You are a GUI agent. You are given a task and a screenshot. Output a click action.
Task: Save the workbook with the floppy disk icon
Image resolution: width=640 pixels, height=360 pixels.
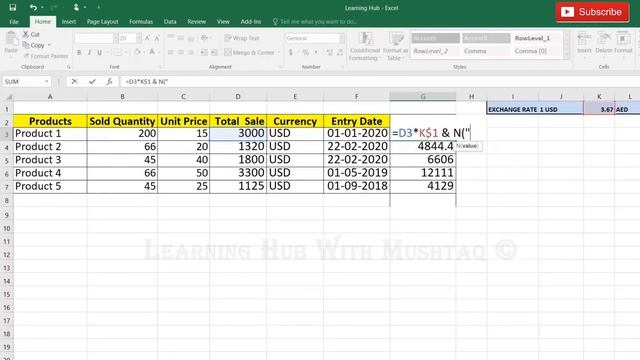(13, 7)
